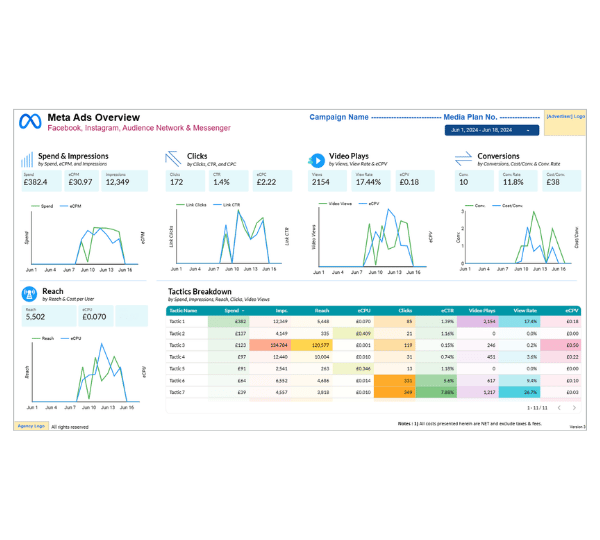Click the Conversions swap-arrows icon
This screenshot has width=600, height=540.
click(x=463, y=158)
